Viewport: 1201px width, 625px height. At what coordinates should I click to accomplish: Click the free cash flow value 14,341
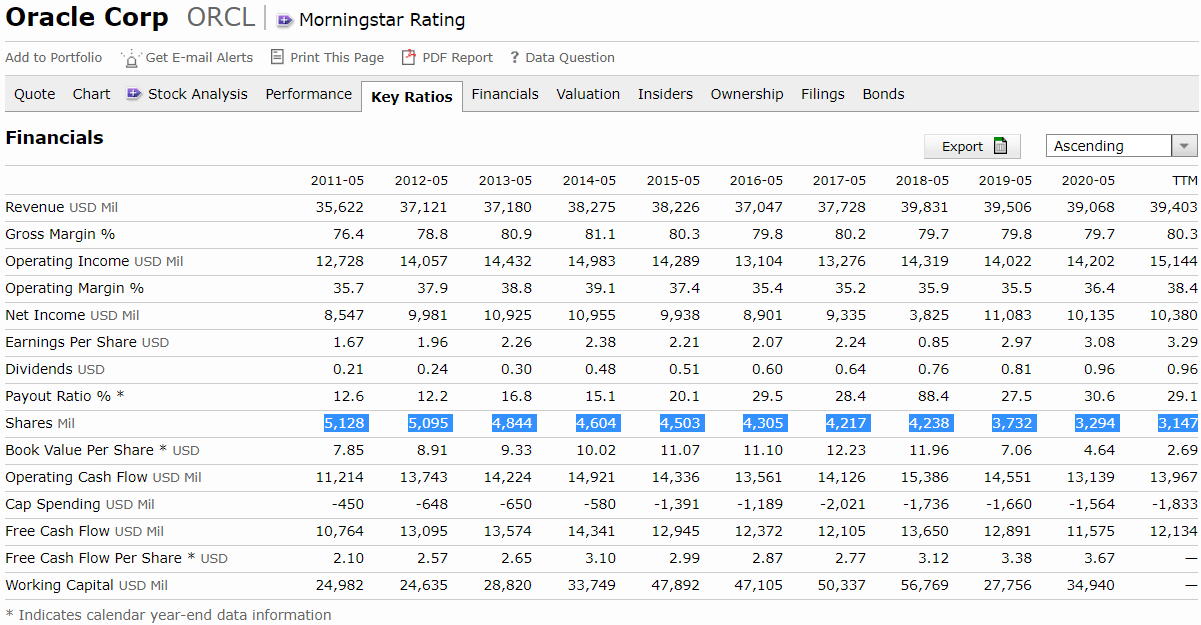click(592, 531)
